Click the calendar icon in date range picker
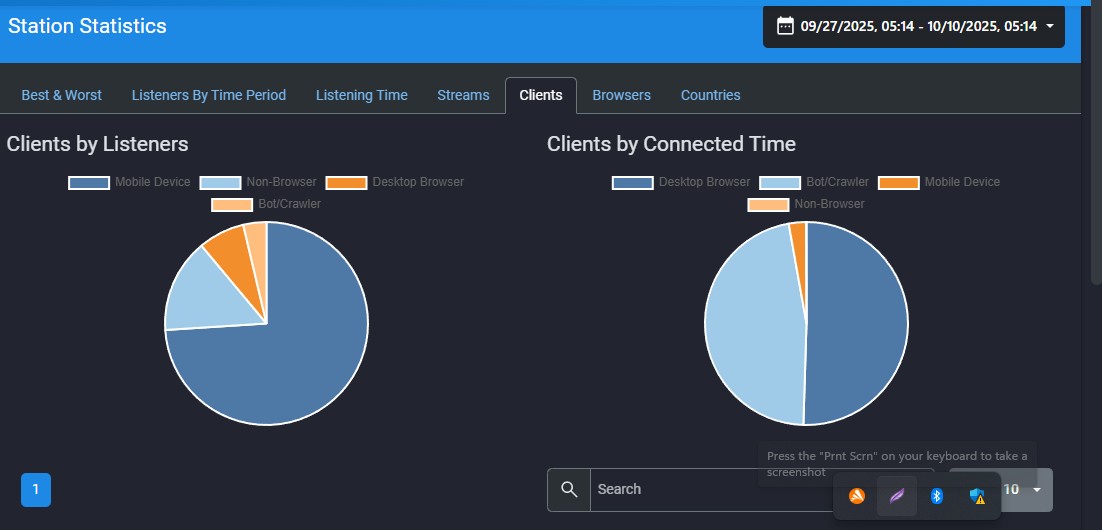 click(x=785, y=26)
